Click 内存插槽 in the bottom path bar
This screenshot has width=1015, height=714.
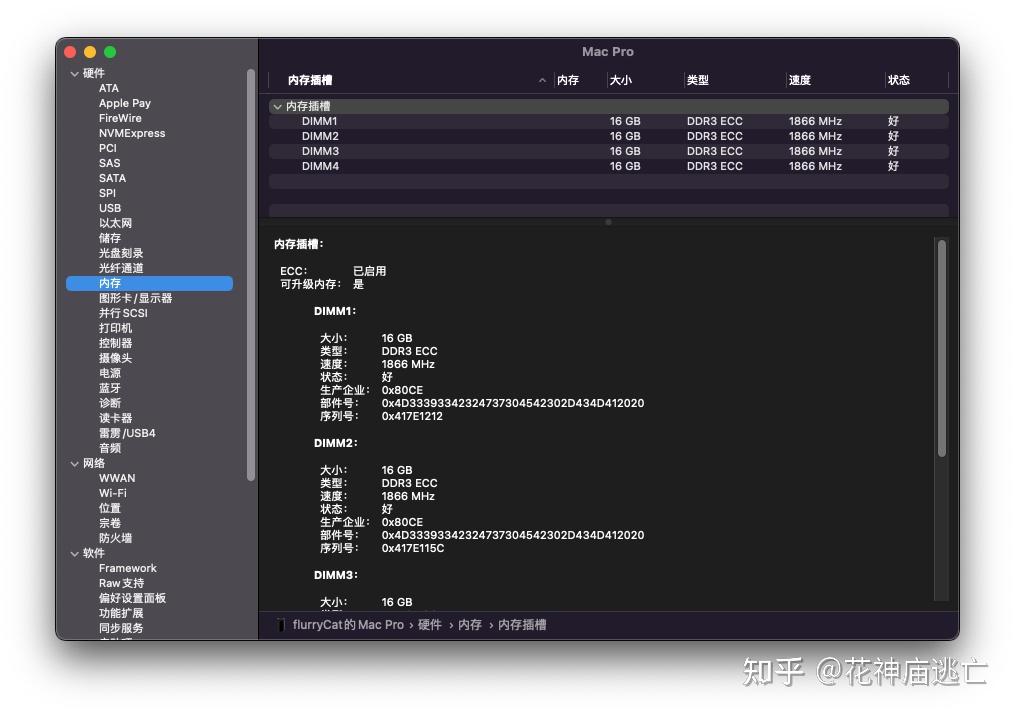[522, 625]
